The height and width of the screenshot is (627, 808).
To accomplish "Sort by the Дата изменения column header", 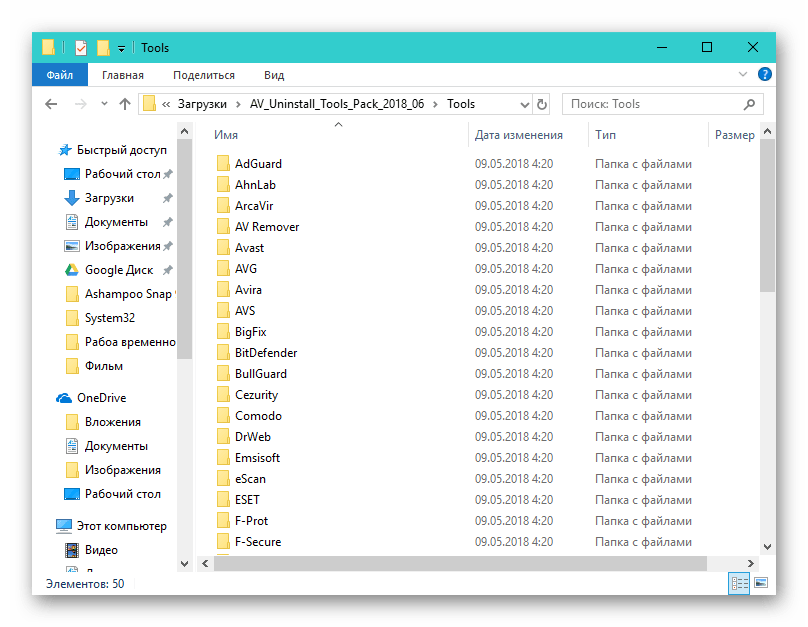I will pos(518,135).
